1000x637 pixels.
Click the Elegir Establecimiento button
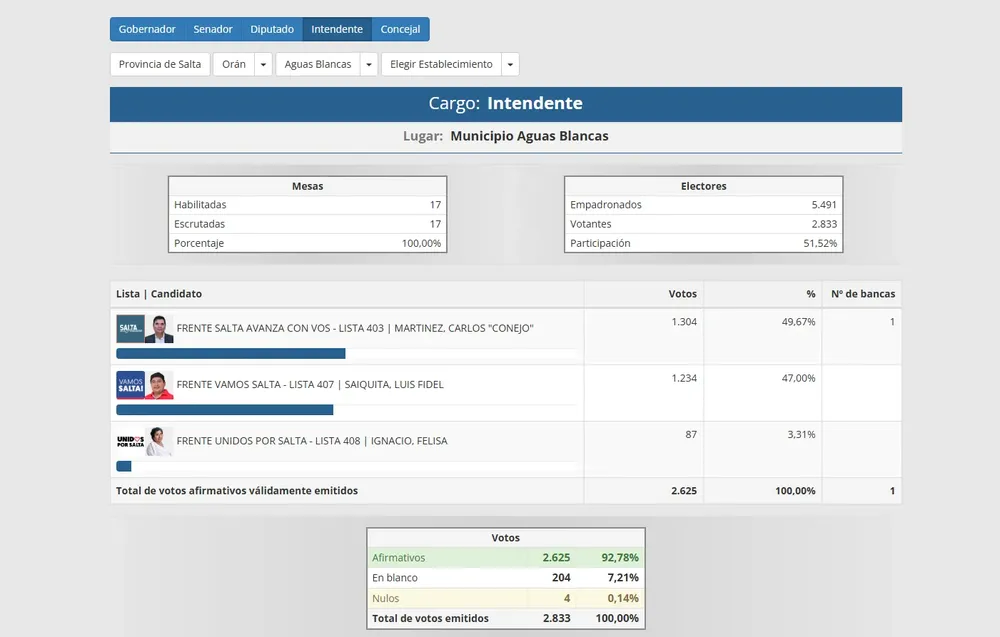tap(441, 64)
